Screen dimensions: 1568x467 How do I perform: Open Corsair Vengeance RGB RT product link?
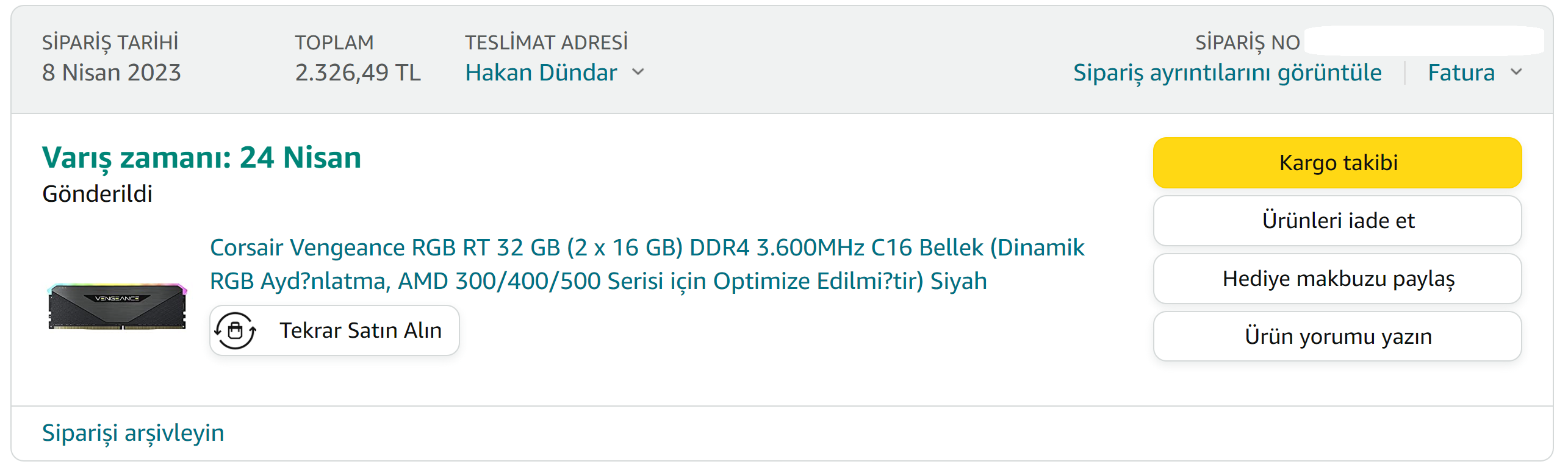[x=647, y=264]
